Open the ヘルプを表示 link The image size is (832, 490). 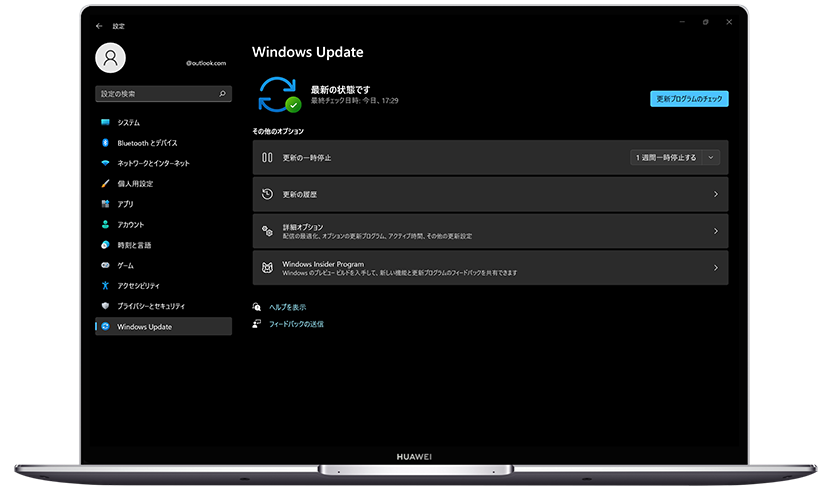coord(287,307)
